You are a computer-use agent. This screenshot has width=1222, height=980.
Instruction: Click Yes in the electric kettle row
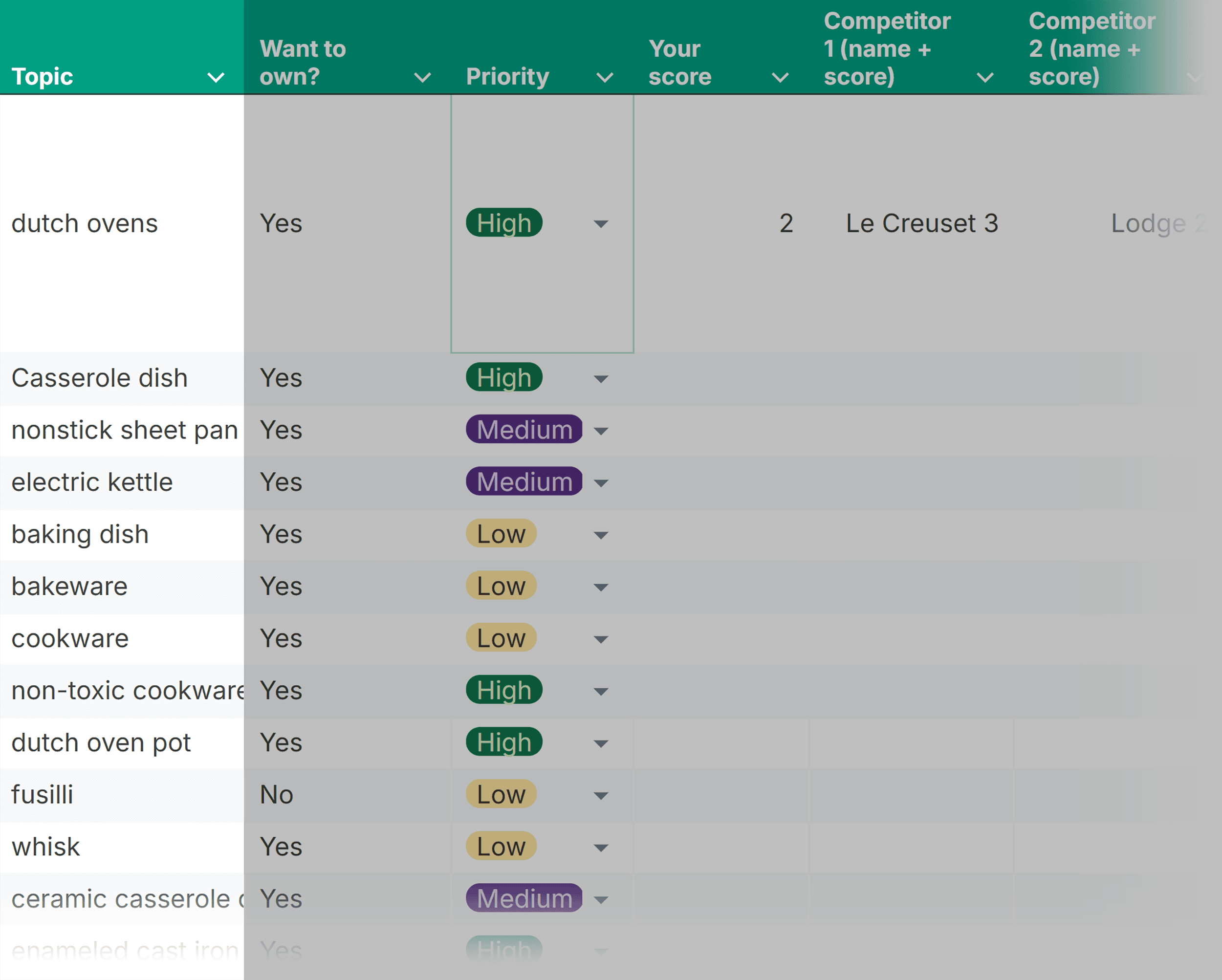click(281, 482)
